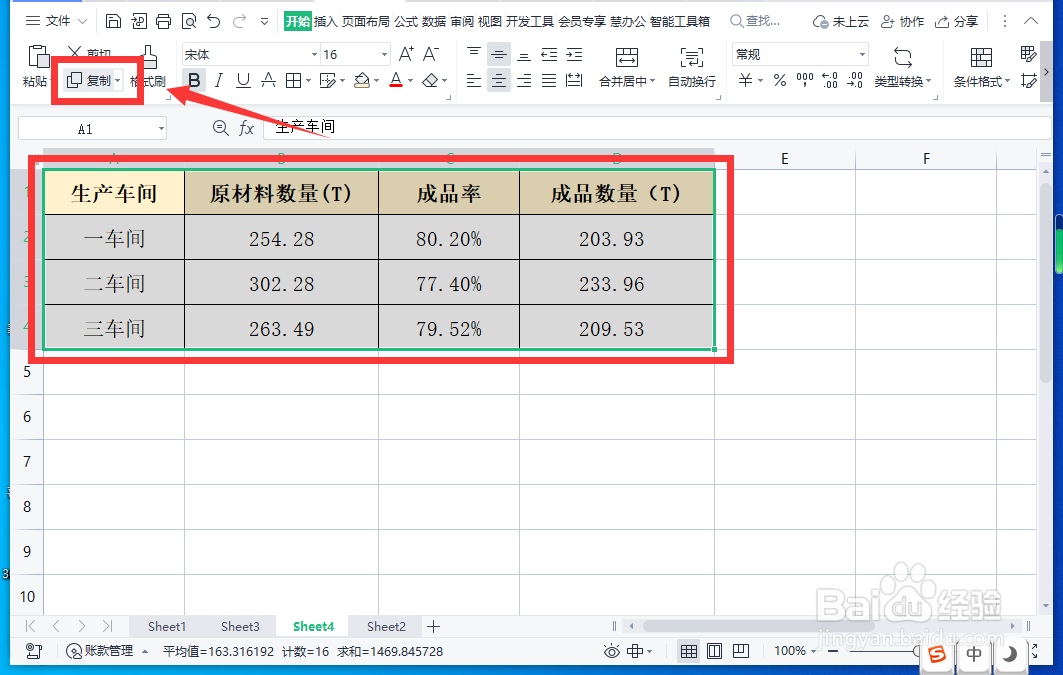Apply the red font color A
Screen dimensions: 1063x675
click(397, 81)
